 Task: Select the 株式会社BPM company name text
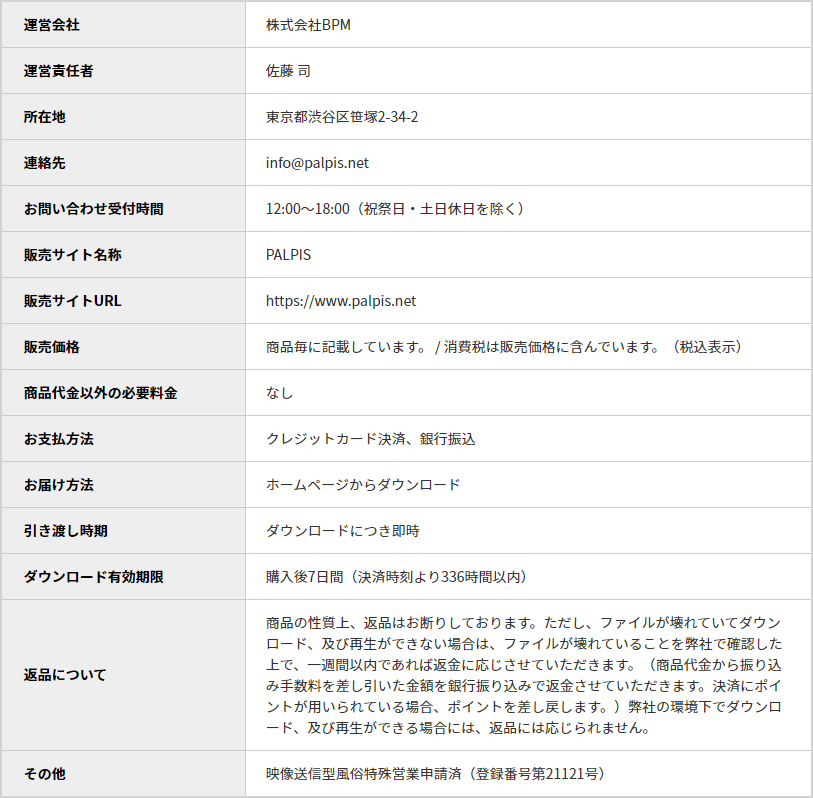308,25
